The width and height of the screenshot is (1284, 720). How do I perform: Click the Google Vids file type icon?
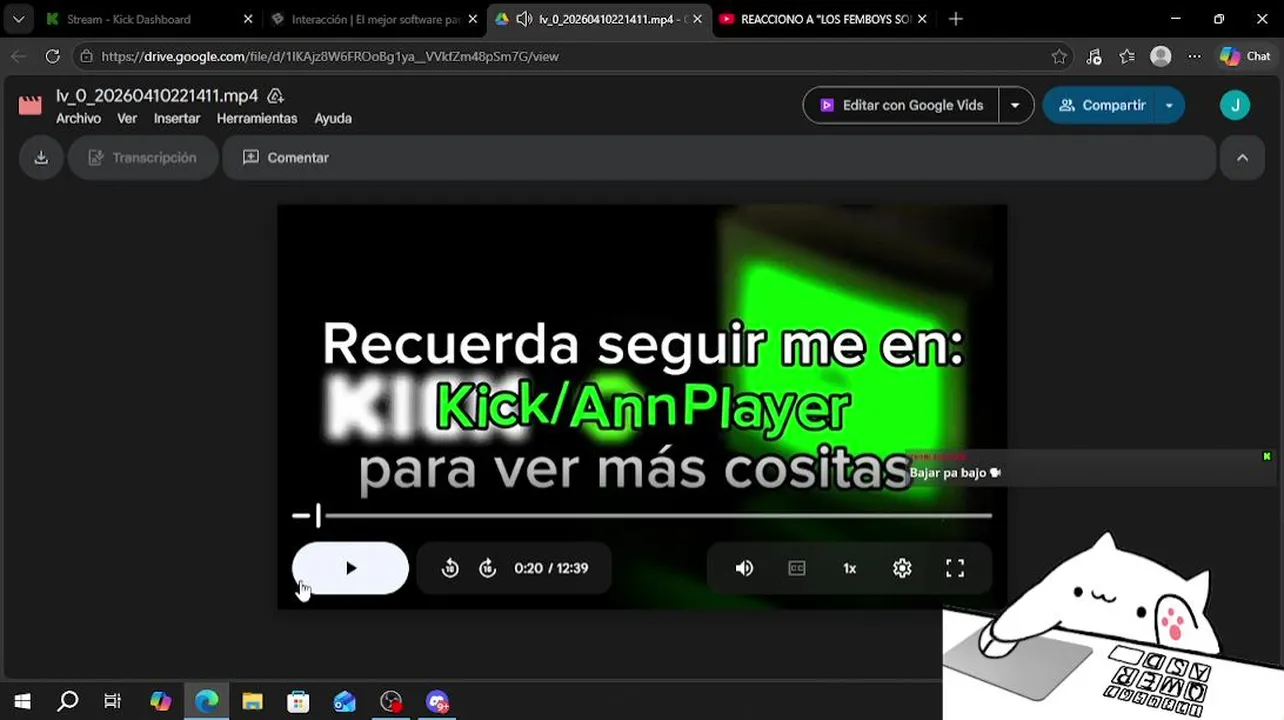point(30,105)
